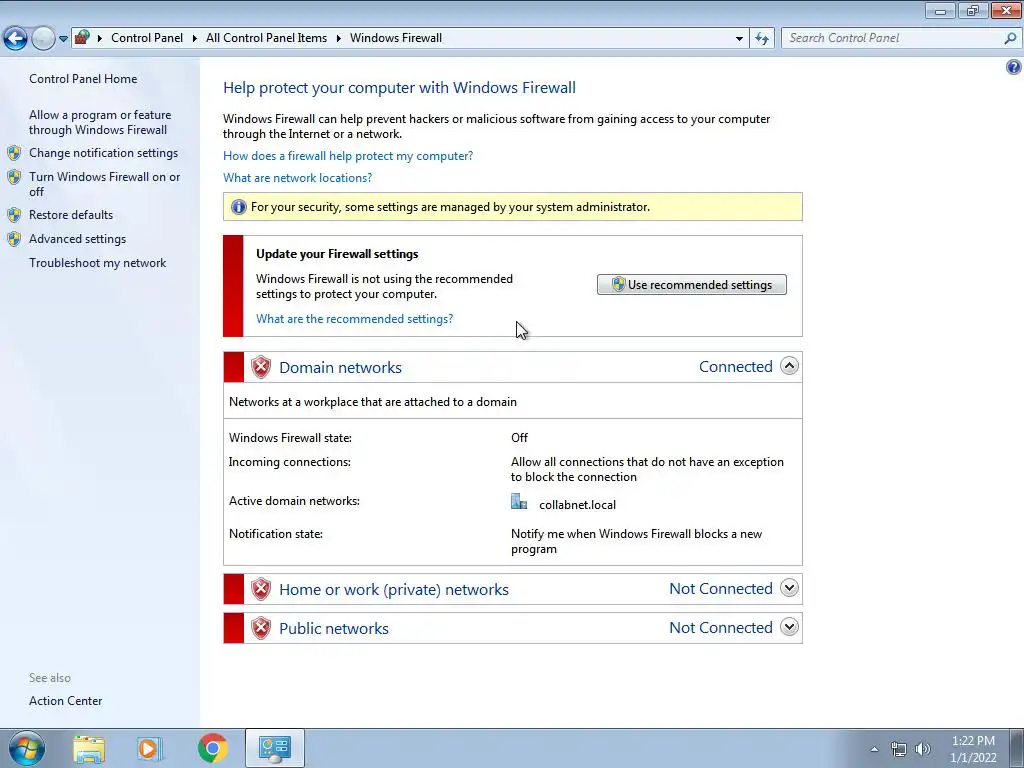Click the search magnifier icon
Image resolution: width=1024 pixels, height=768 pixels.
pyautogui.click(x=1010, y=39)
